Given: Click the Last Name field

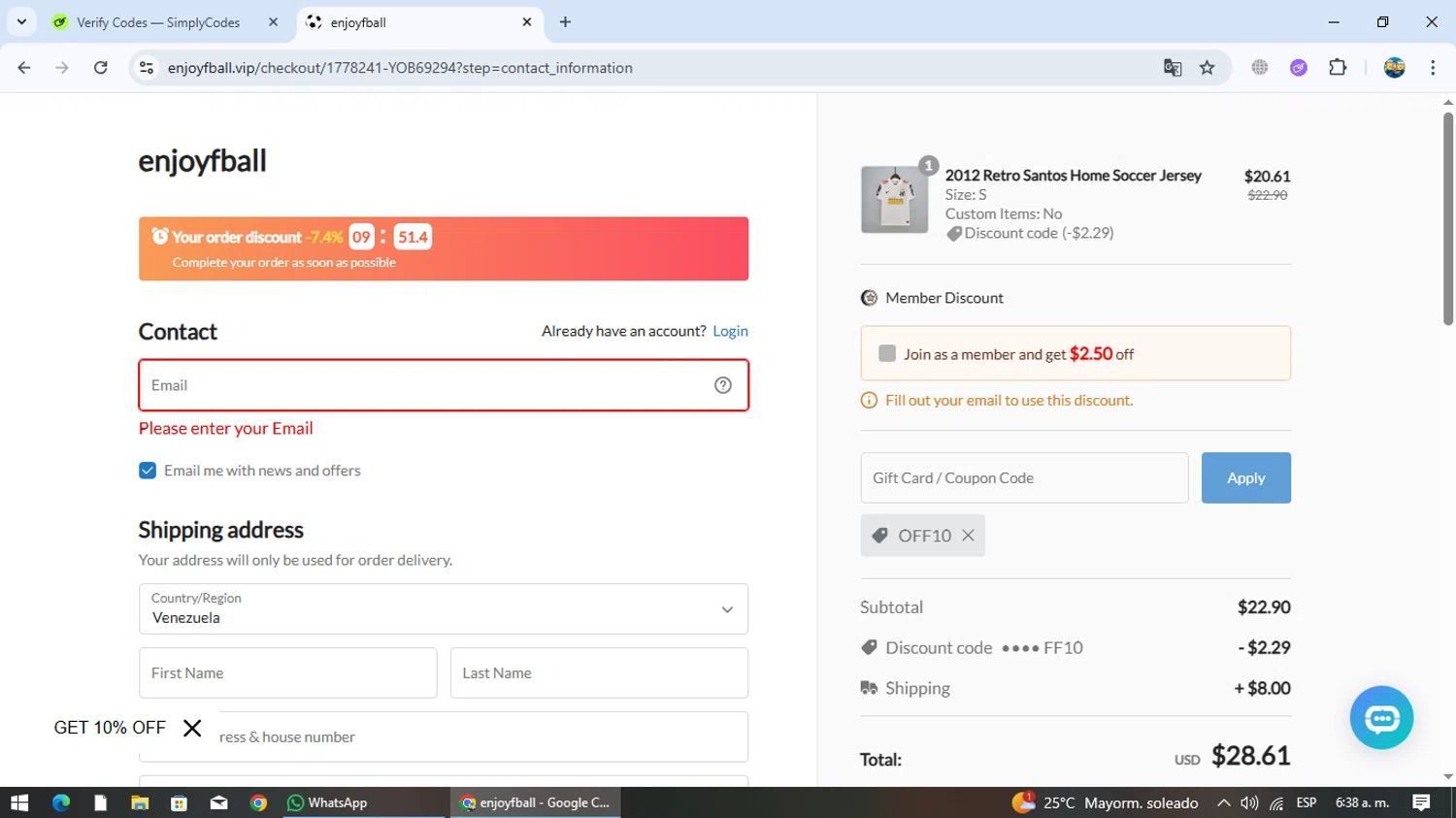Looking at the screenshot, I should coord(599,673).
